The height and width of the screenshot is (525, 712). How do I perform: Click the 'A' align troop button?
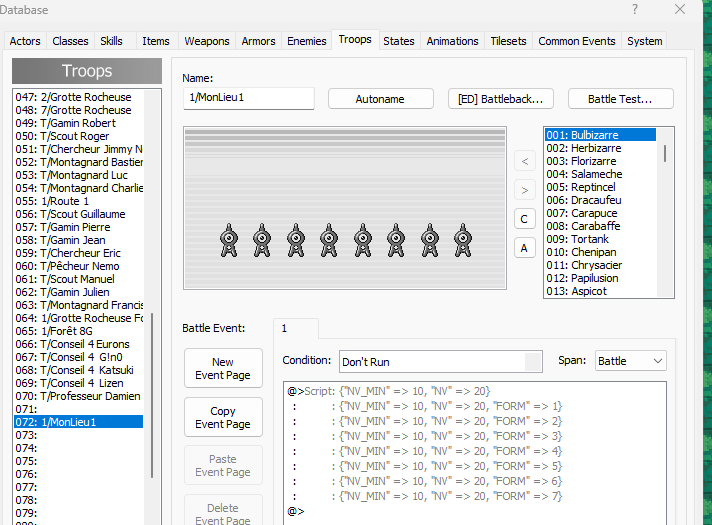tap(524, 248)
